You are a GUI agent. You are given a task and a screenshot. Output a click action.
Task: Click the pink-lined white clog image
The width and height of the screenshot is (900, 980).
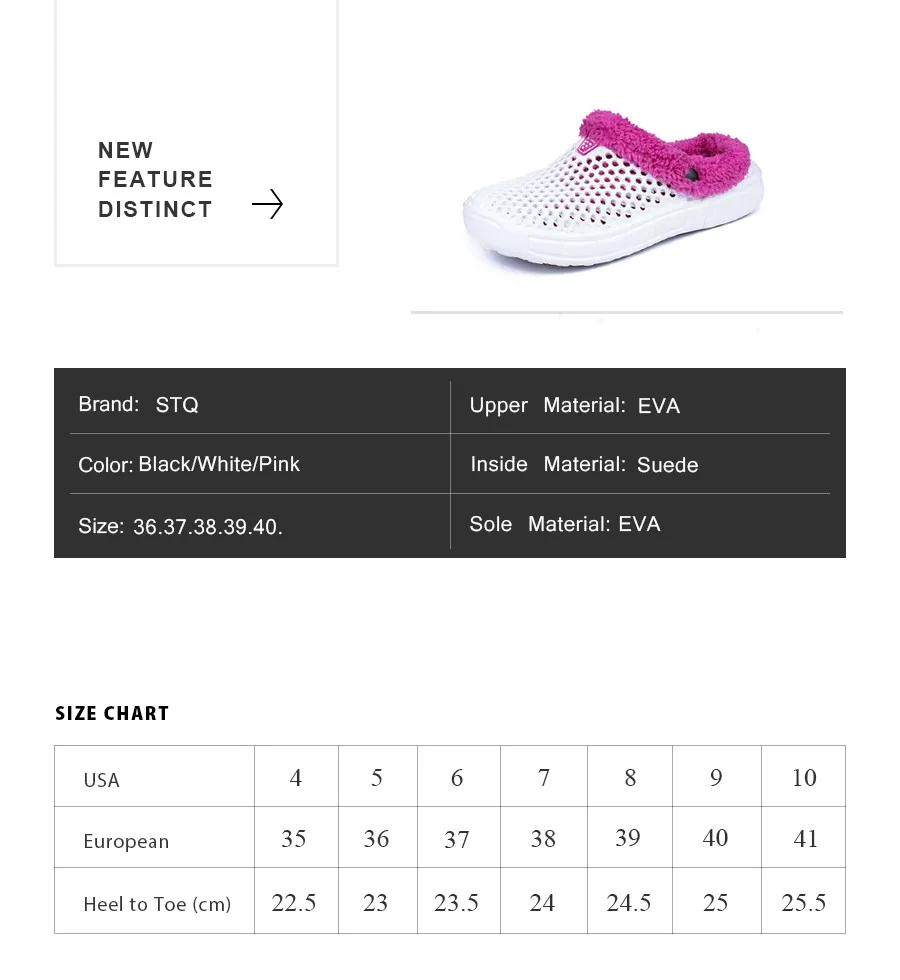coord(613,189)
